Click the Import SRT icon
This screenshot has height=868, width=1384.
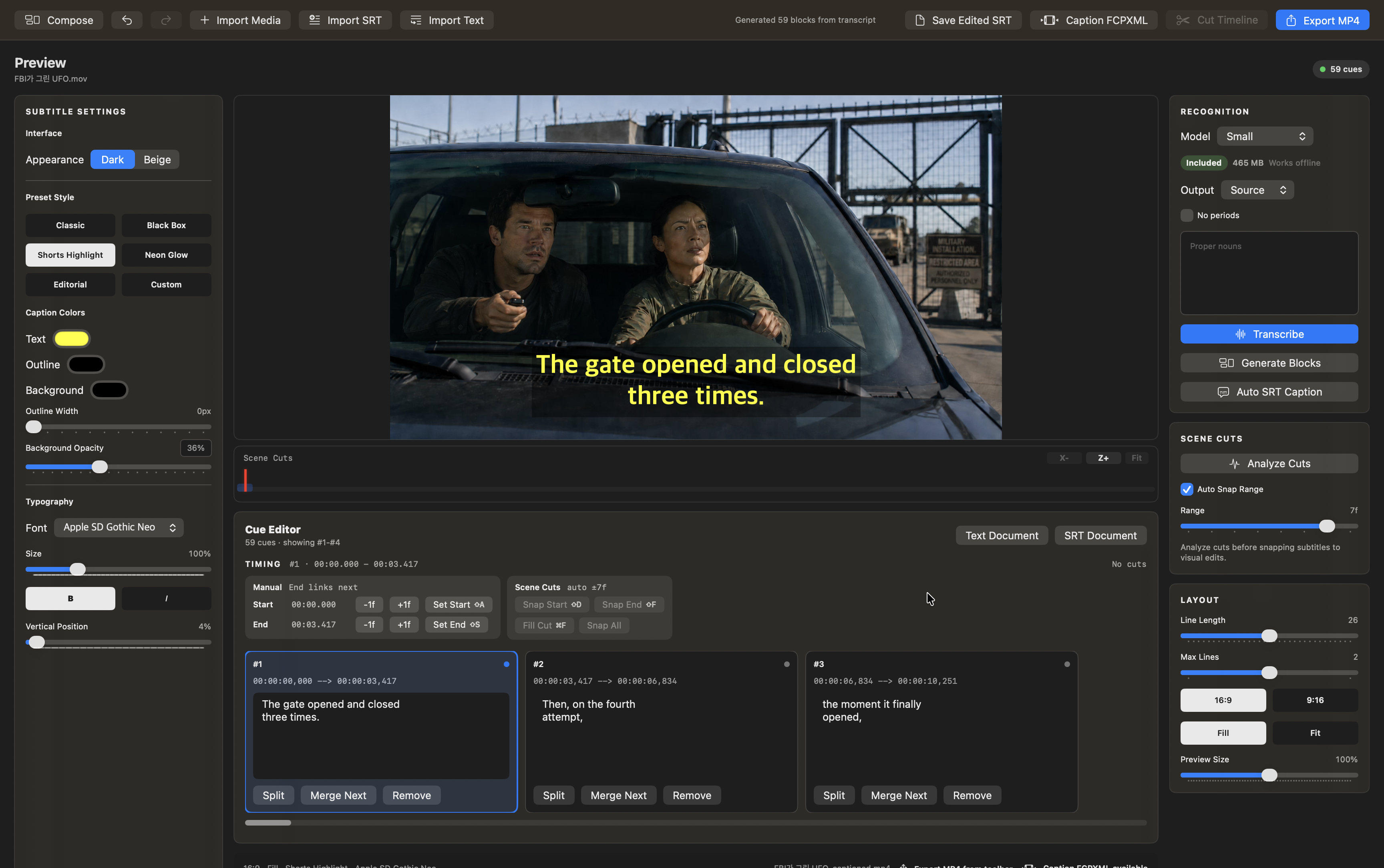(x=315, y=20)
